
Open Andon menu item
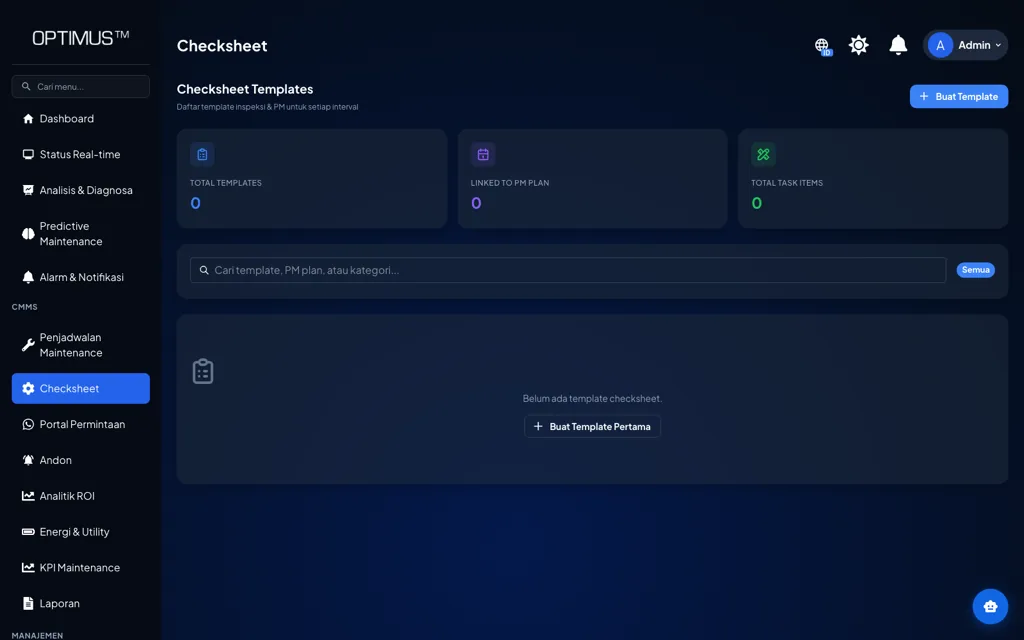coord(80,460)
